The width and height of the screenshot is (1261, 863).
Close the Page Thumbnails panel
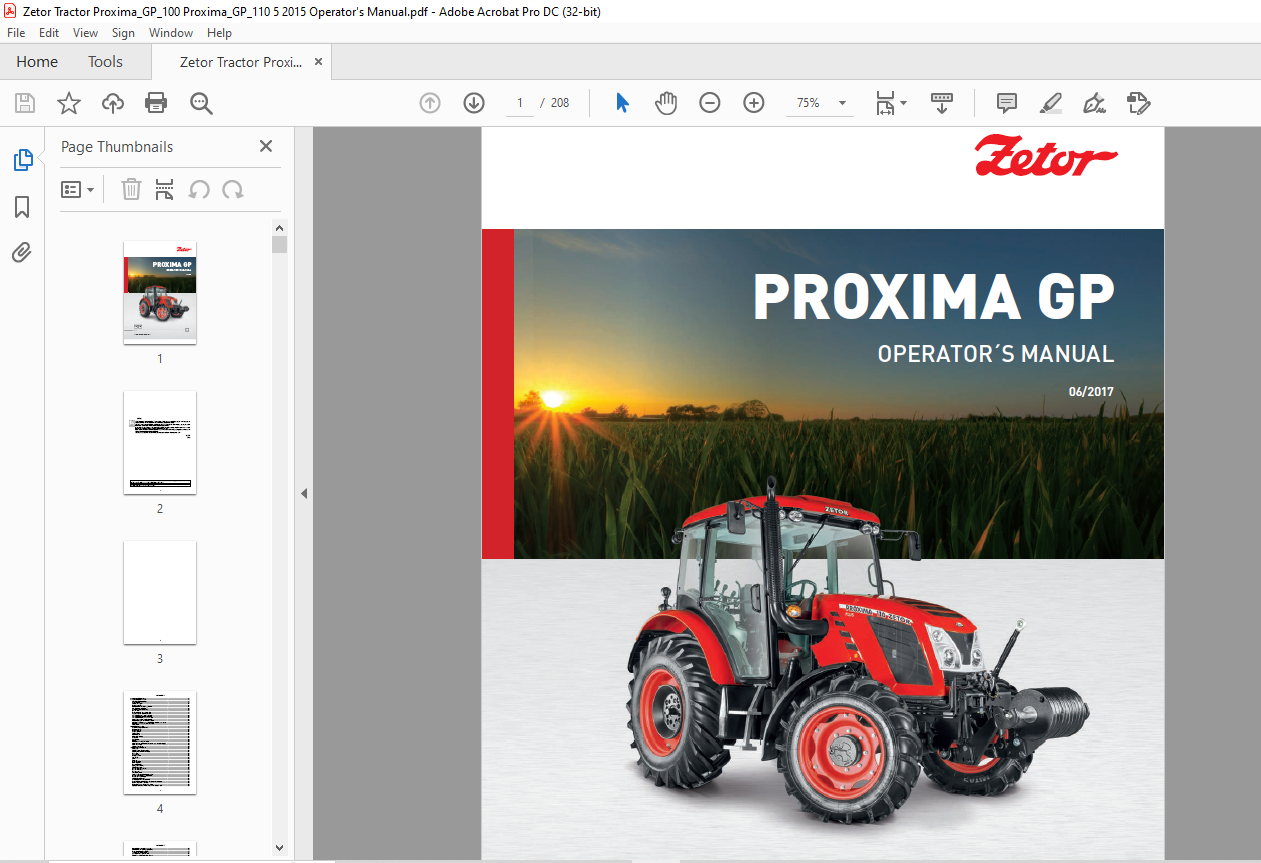266,146
